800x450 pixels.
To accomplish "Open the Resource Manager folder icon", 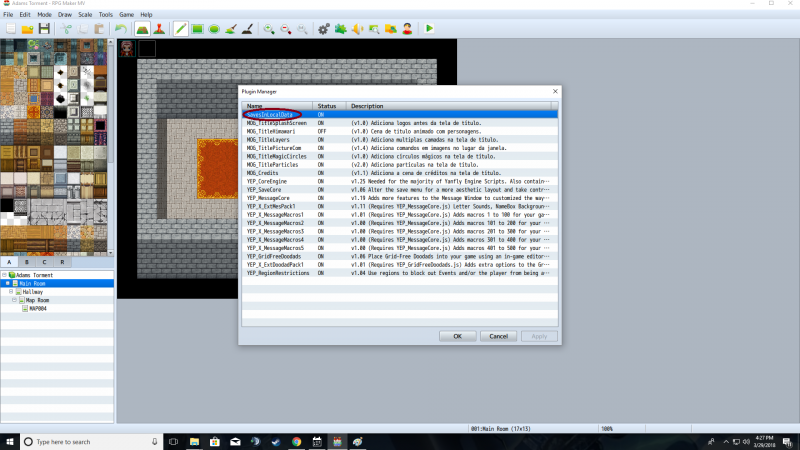I will 391,29.
